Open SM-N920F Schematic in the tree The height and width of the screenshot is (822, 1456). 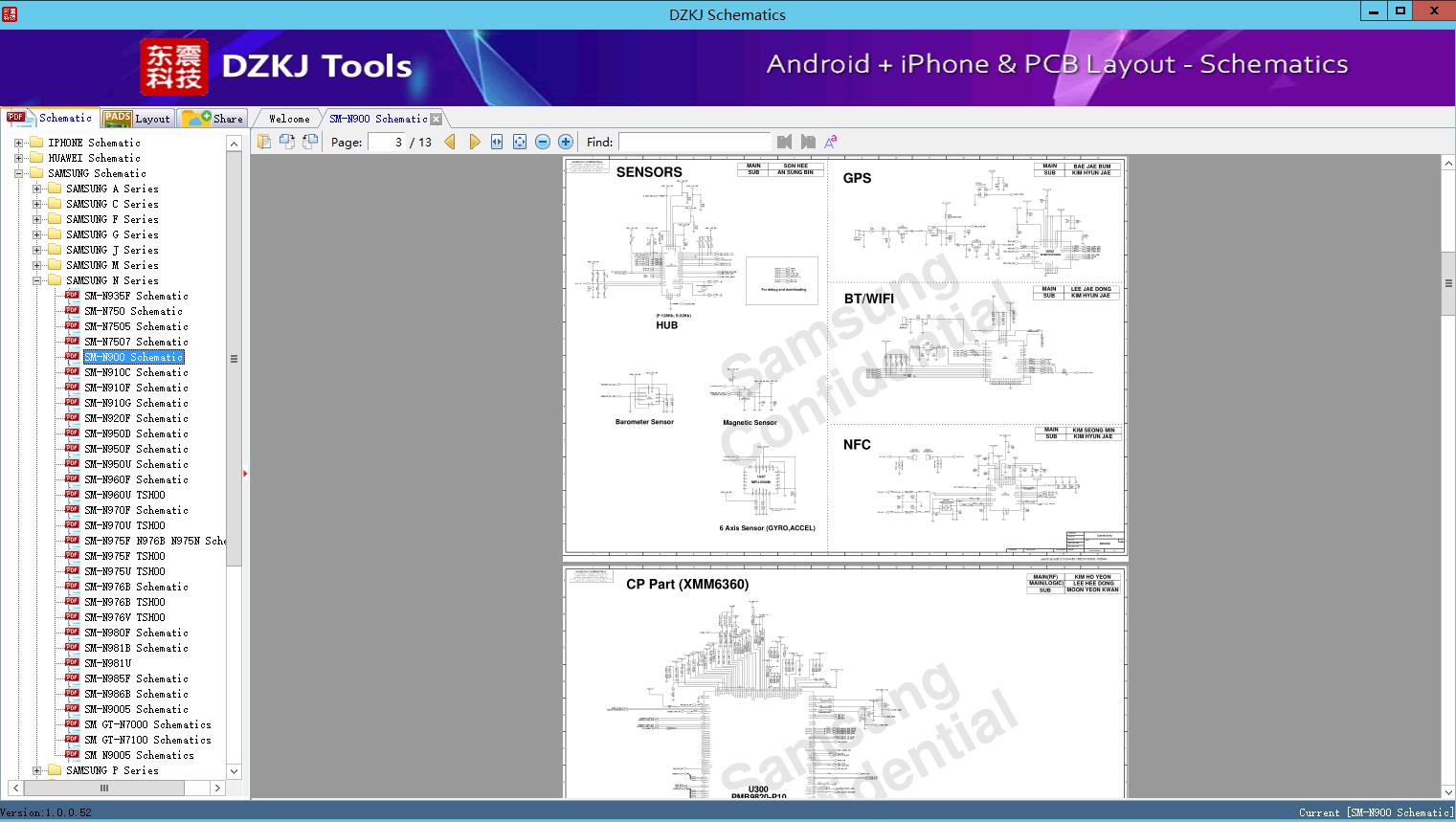136,418
